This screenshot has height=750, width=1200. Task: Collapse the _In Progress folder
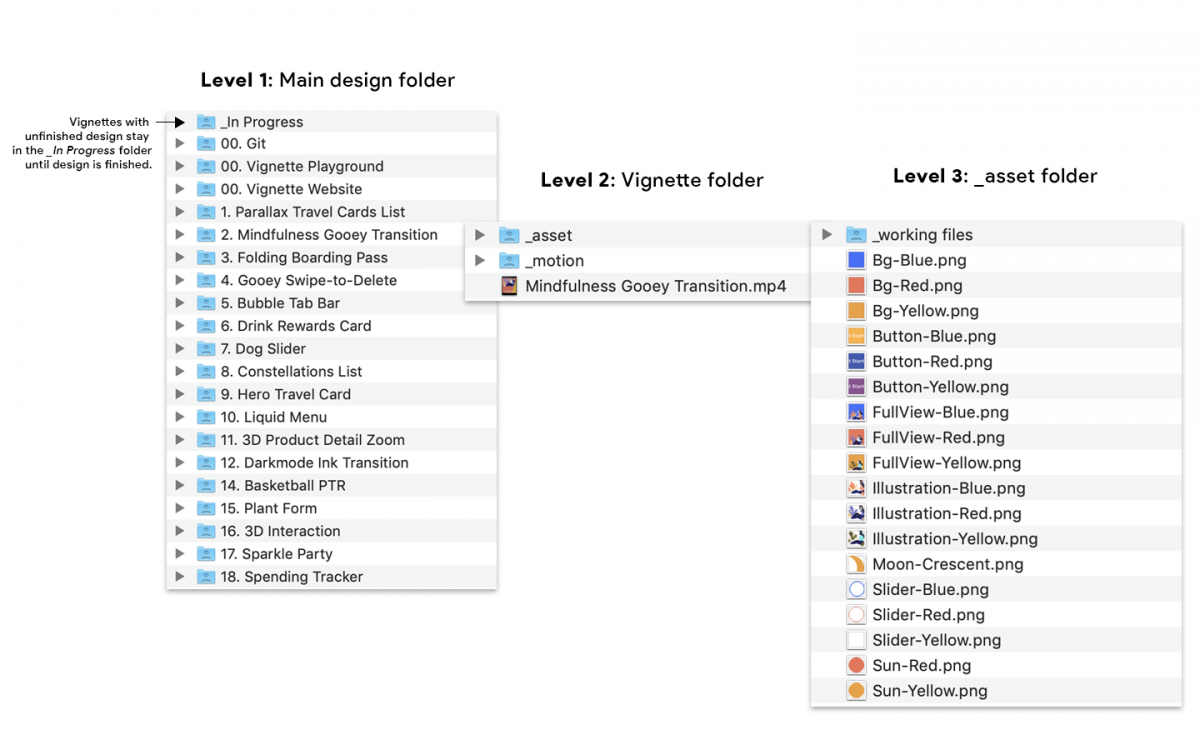180,121
